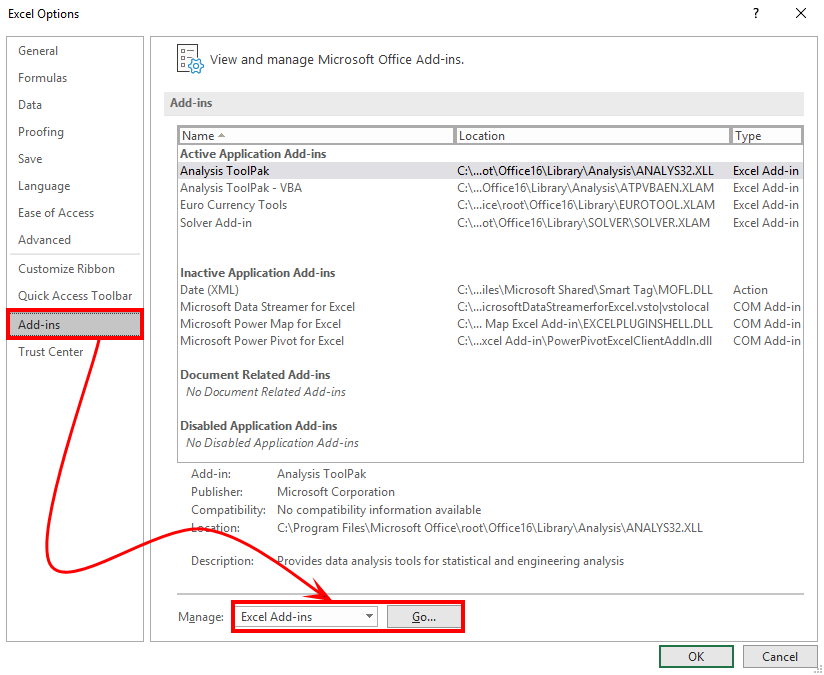Switch to the General category
The image size is (824, 675).
[38, 51]
